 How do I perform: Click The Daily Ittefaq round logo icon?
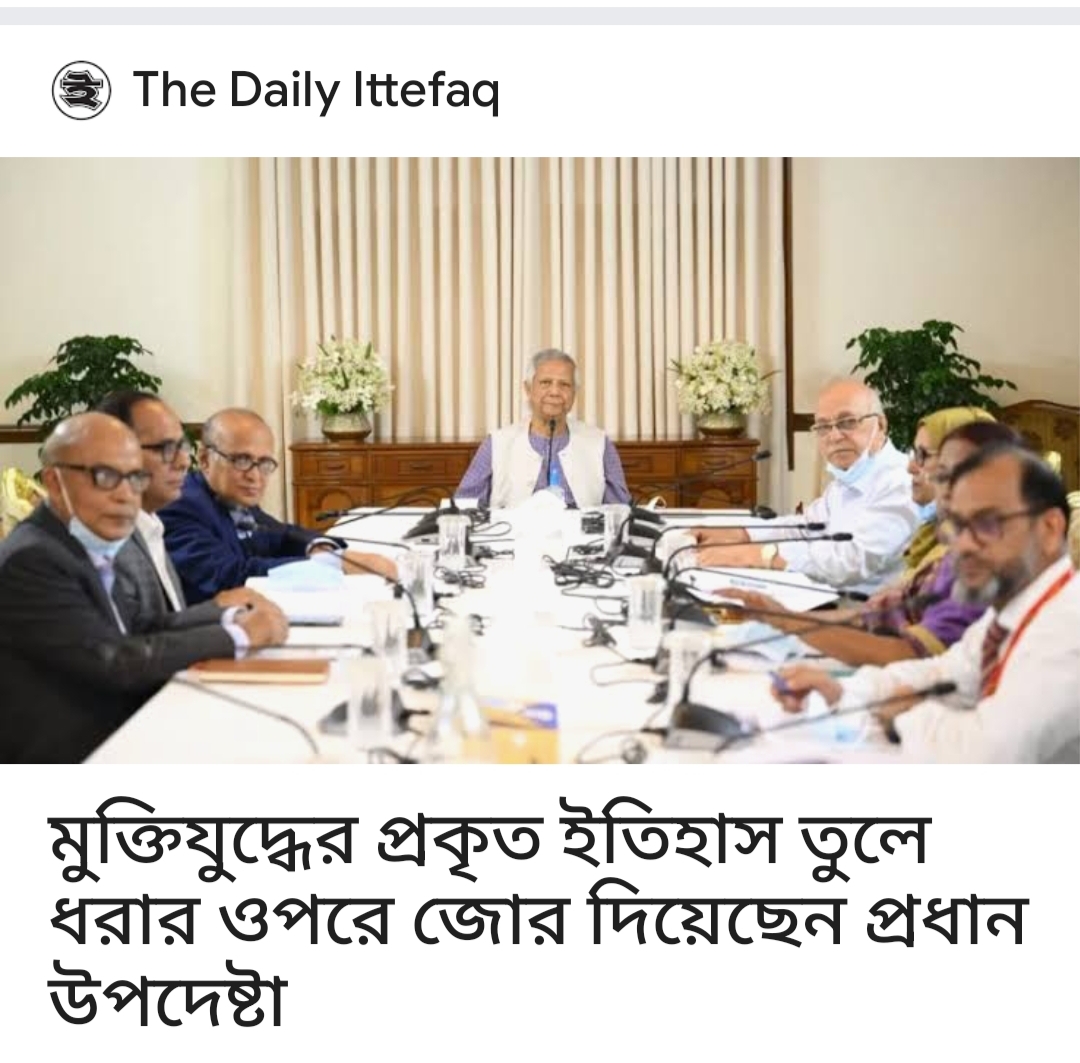click(82, 90)
